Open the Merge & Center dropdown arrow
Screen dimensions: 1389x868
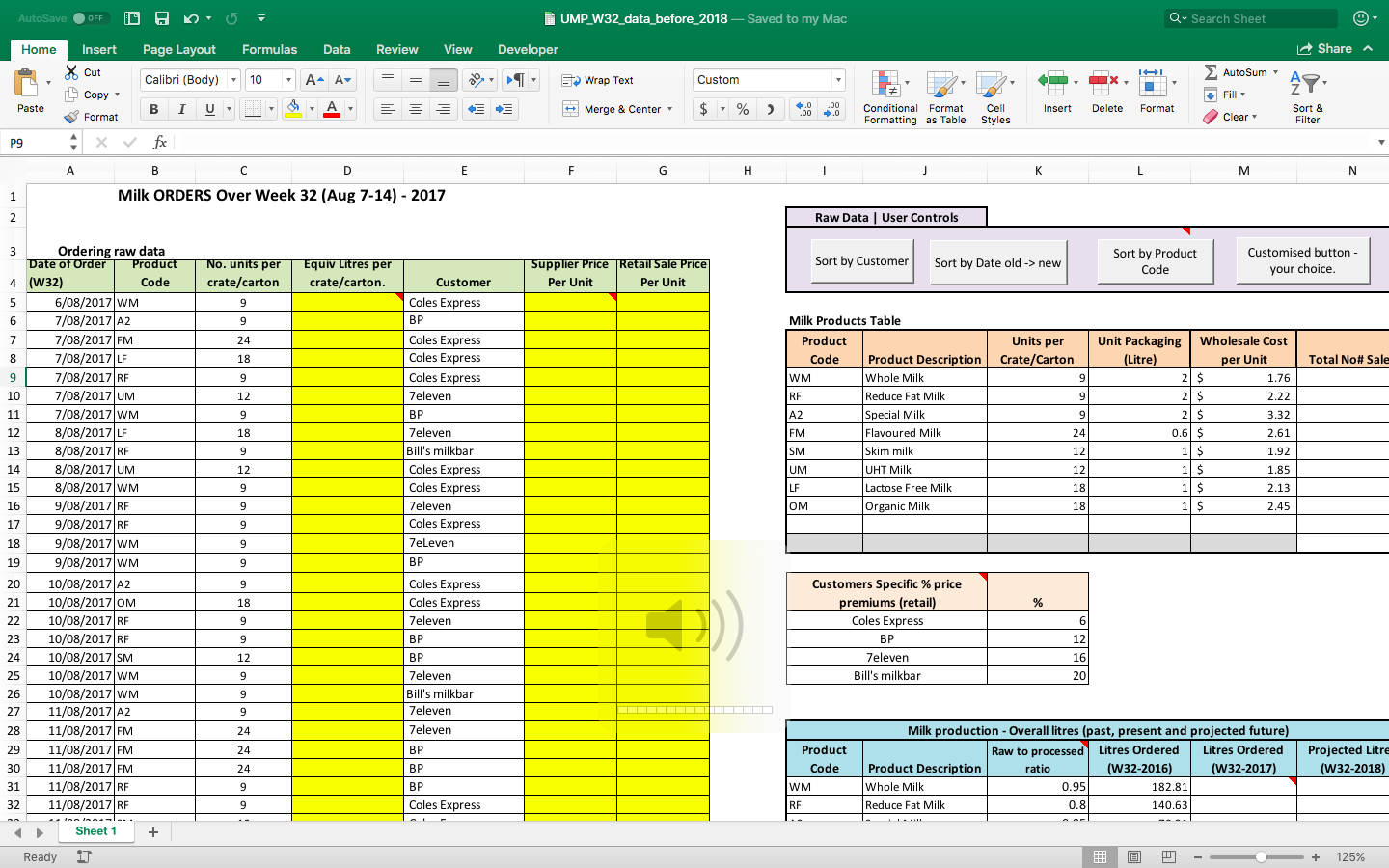(x=669, y=109)
